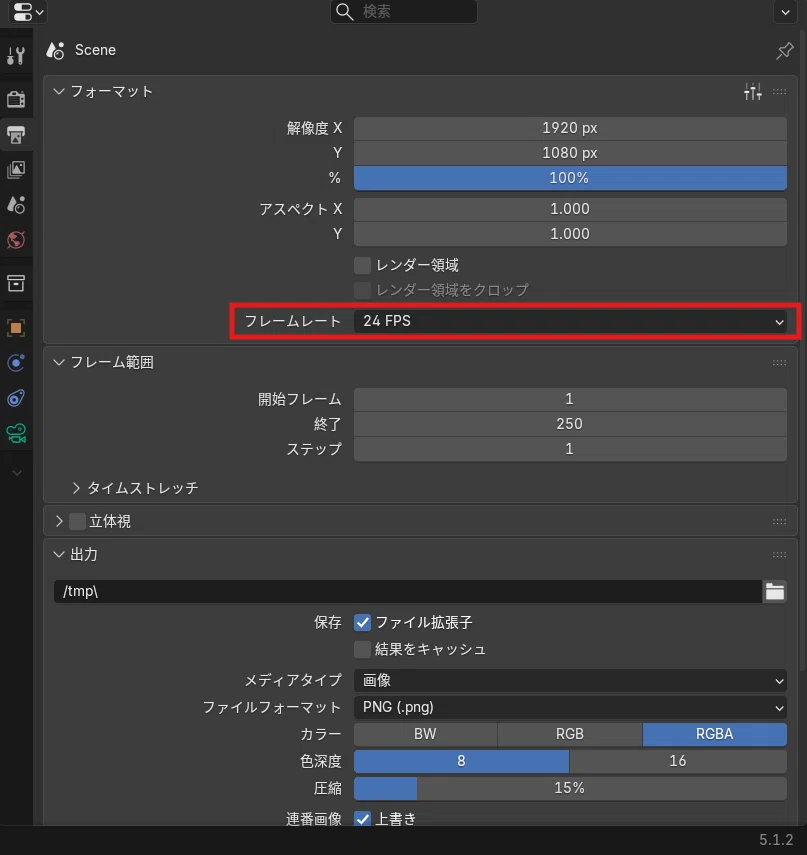This screenshot has width=807, height=855.
Task: Open format presets slider icon
Action: (752, 92)
